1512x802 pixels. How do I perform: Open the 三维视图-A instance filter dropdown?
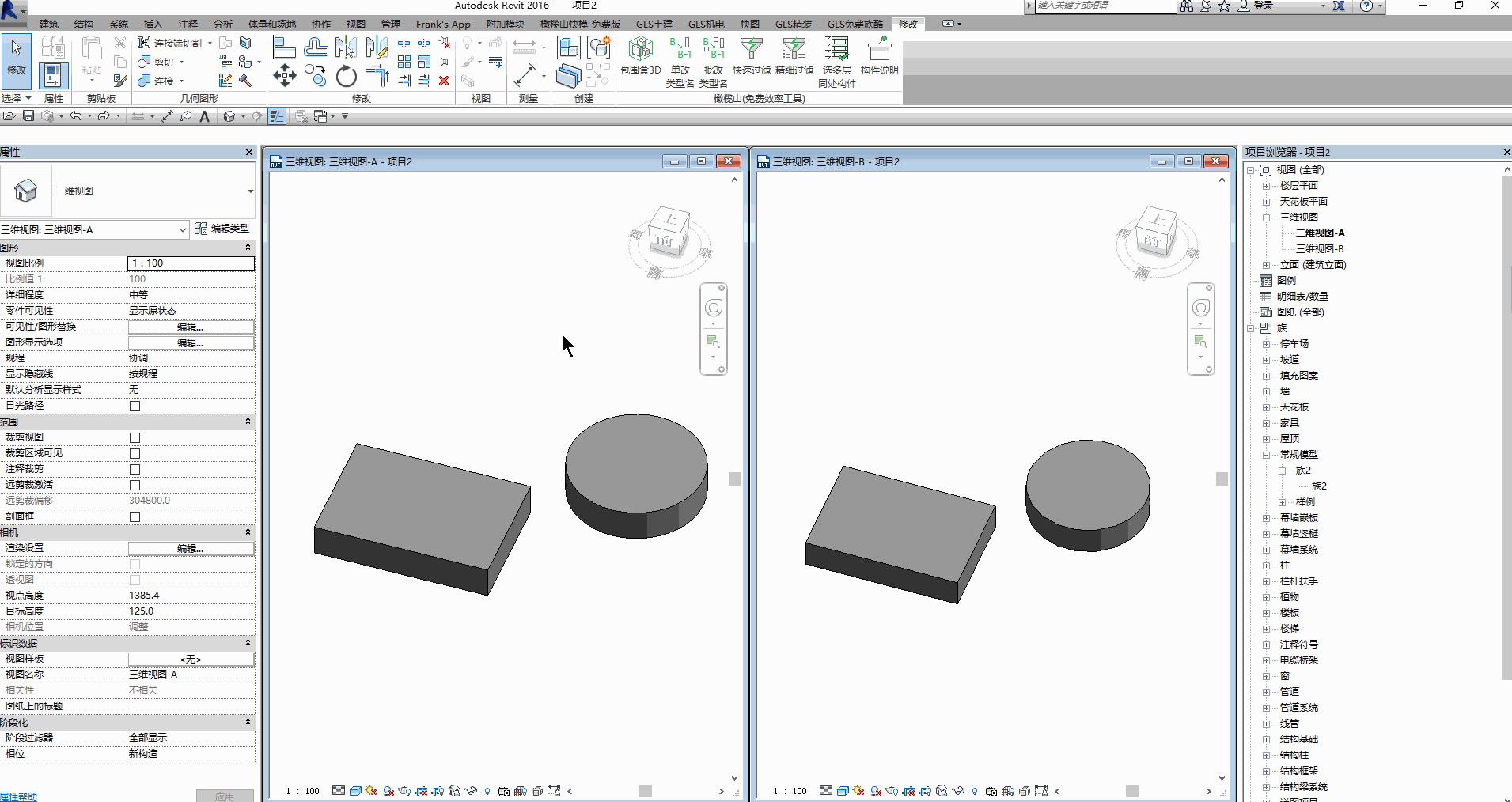(x=183, y=229)
